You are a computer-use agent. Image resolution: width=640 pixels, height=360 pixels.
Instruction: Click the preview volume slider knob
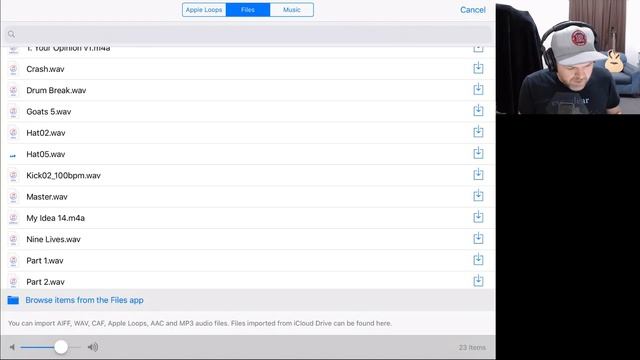click(x=61, y=347)
